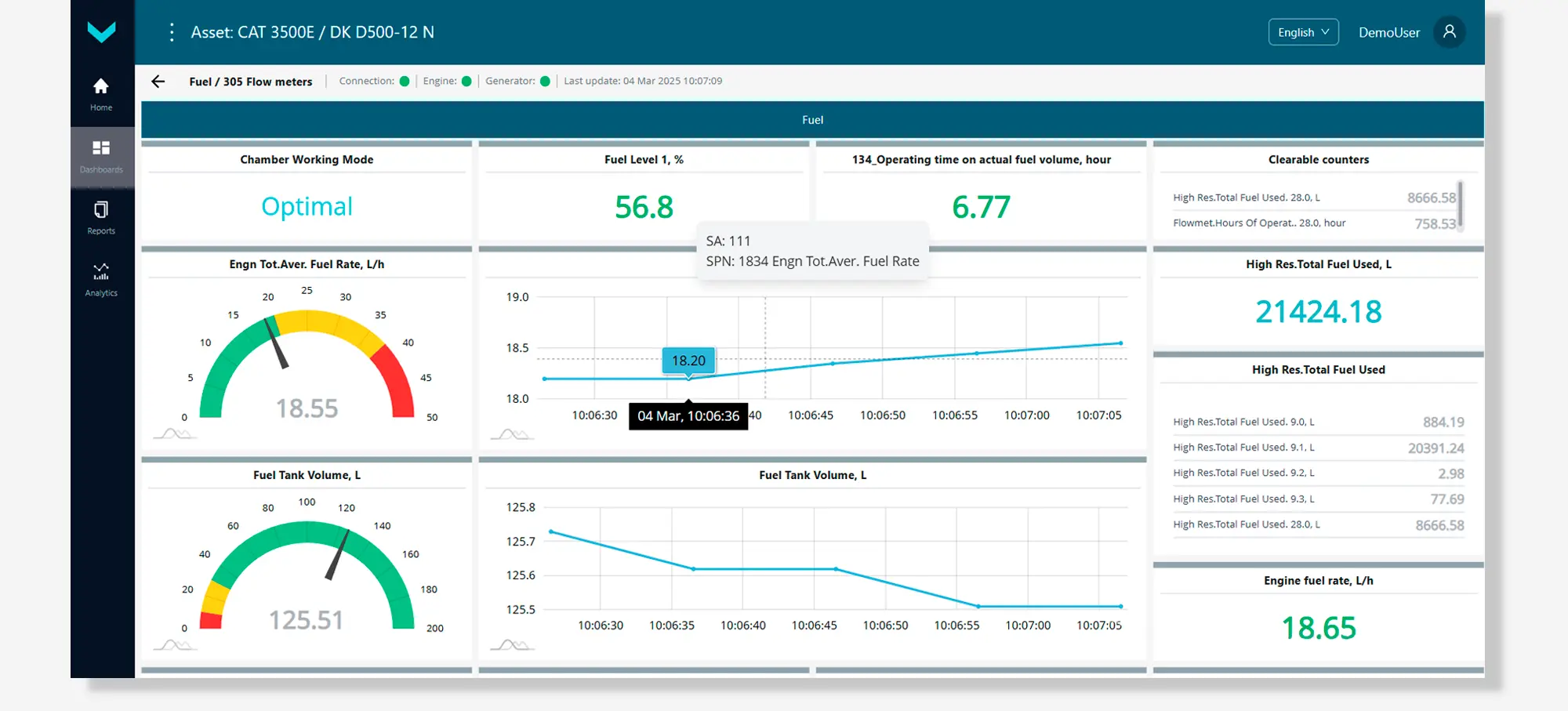Click trend icon under Fuel Rate line chart

click(512, 433)
